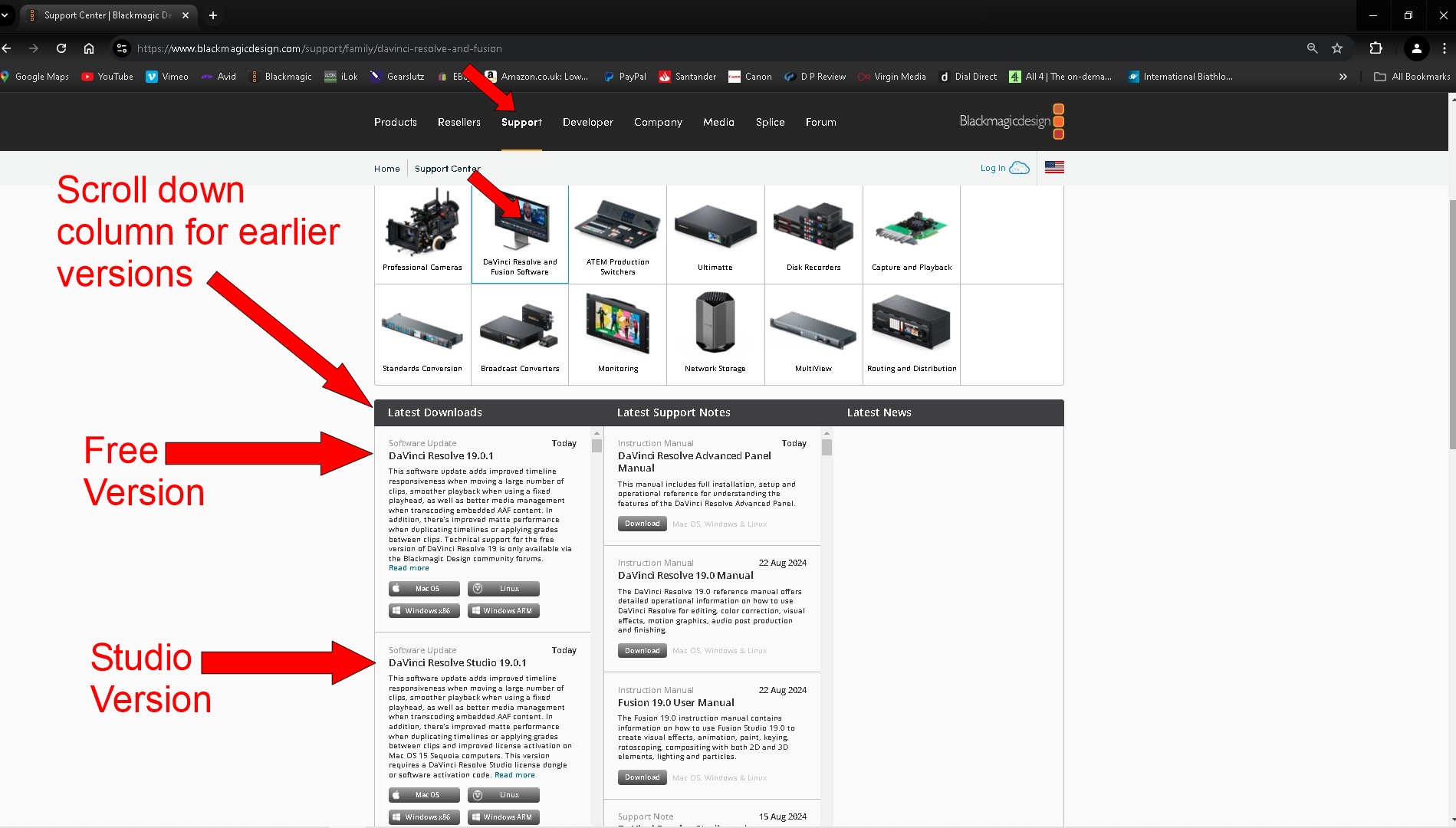This screenshot has width=1456, height=828.
Task: Download the DaVinci Resolve 19.0 Manual
Action: 643,651
